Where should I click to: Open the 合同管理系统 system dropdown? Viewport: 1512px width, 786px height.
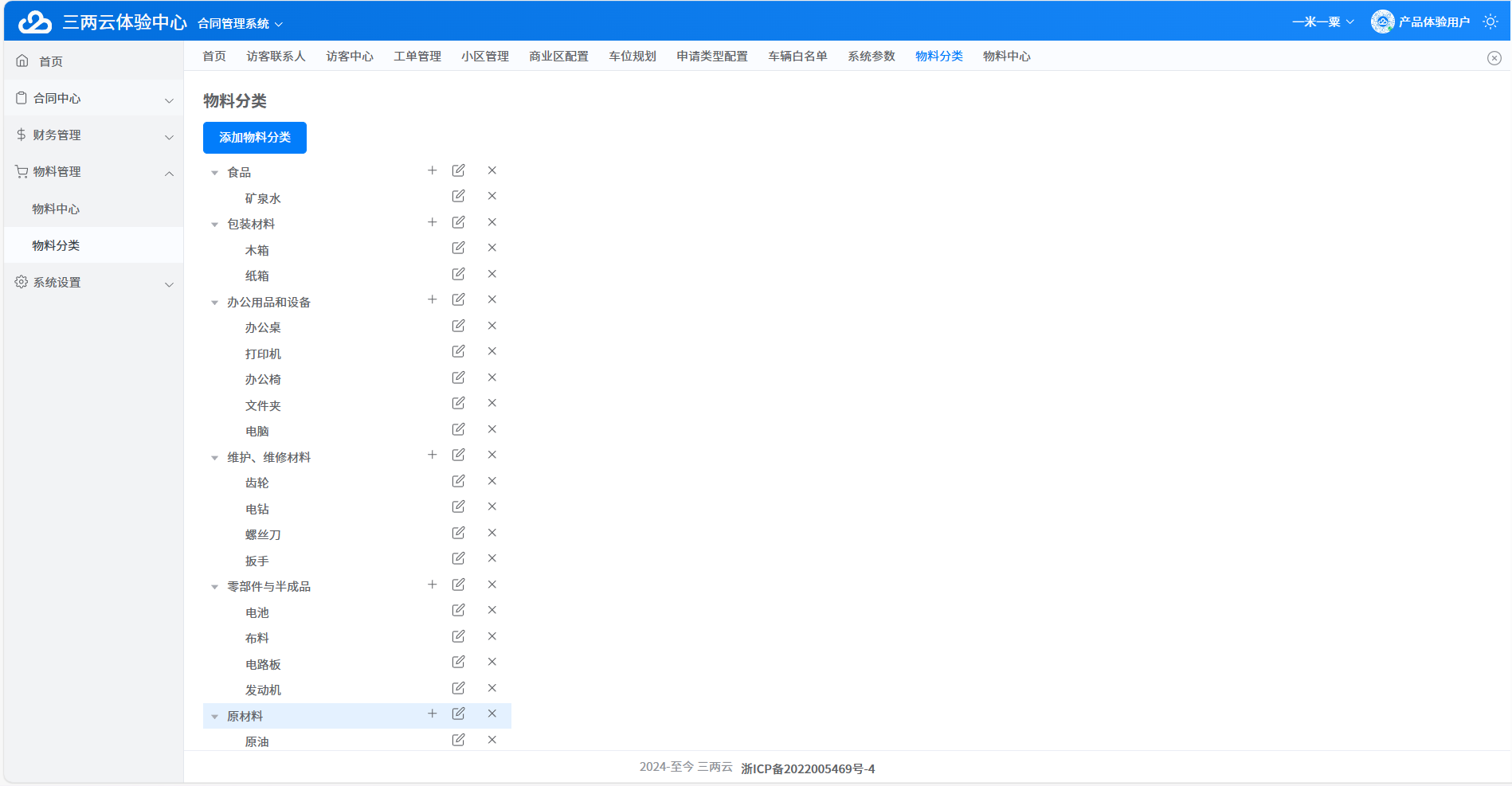click(x=241, y=24)
